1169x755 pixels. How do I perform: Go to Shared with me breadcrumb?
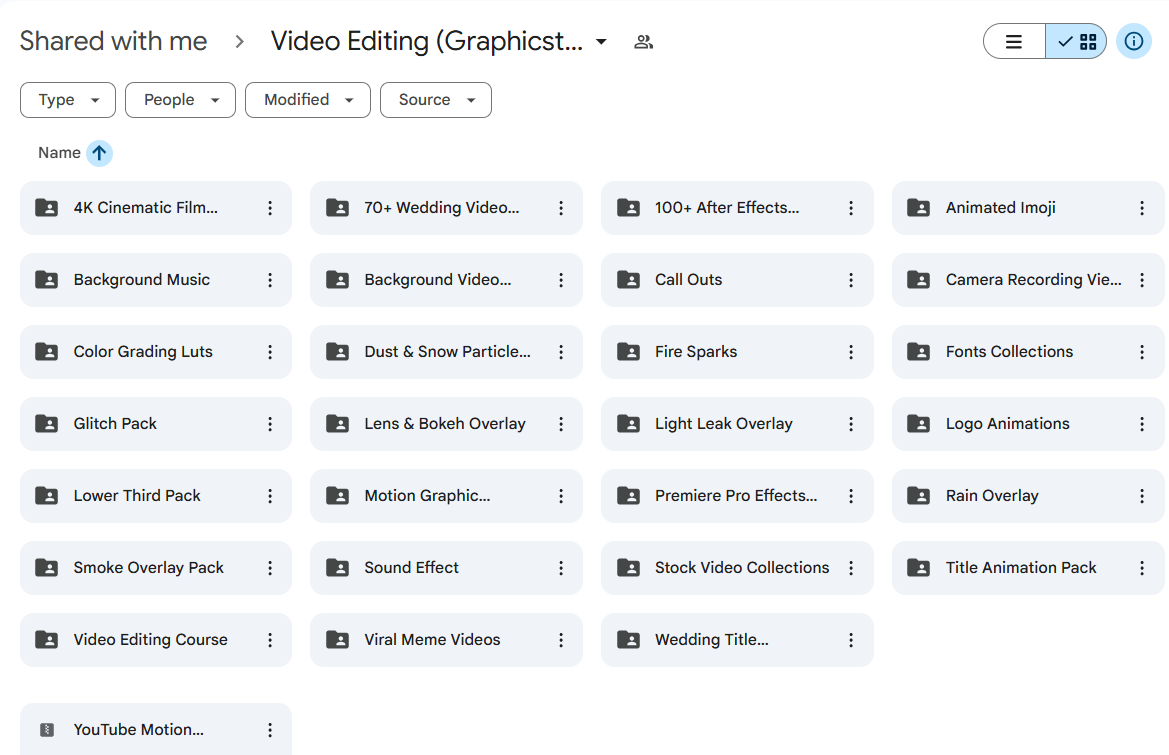click(x=113, y=41)
